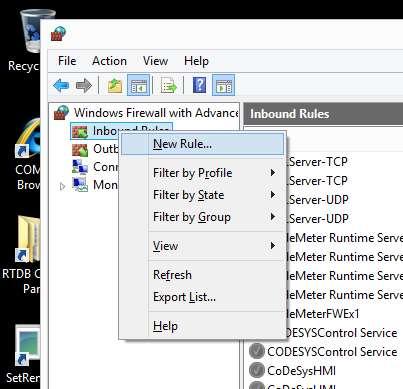Choose New Rule... from the context menu
Image resolution: width=403 pixels, height=389 pixels.
pos(203,144)
